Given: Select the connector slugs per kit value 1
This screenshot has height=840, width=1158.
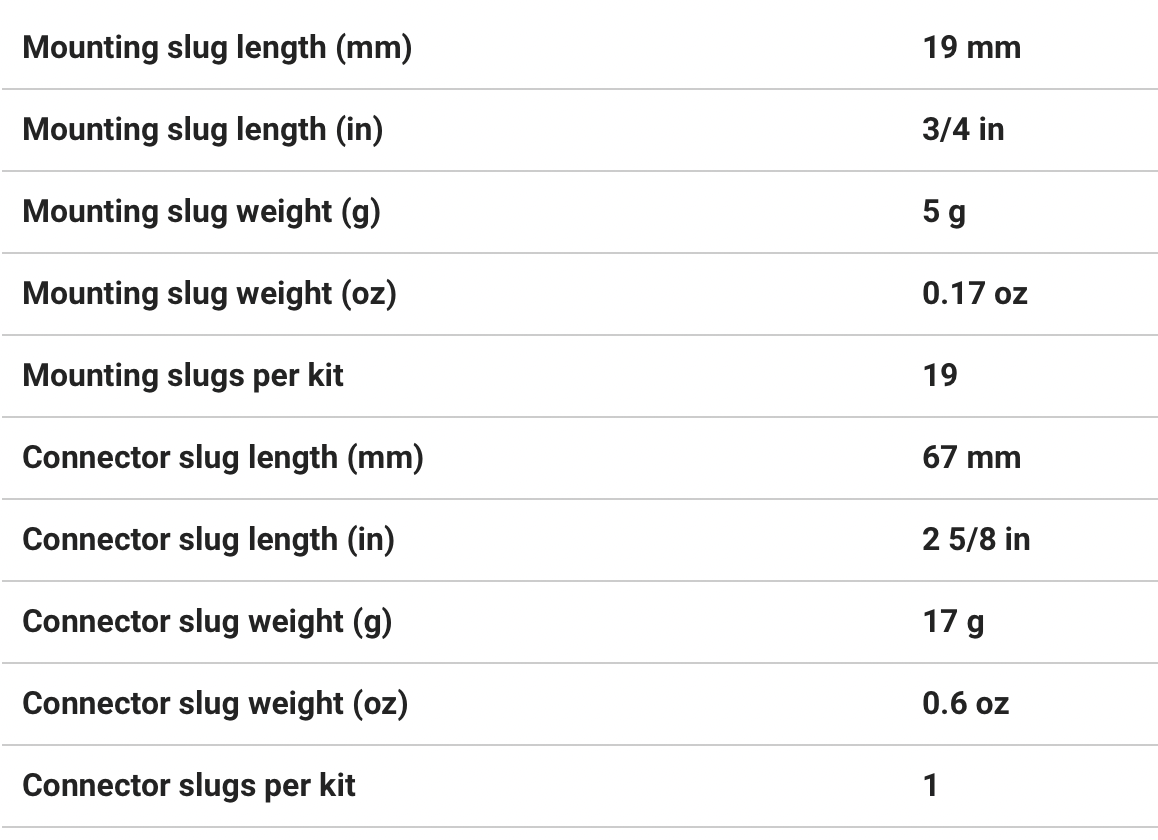Looking at the screenshot, I should coord(931,786).
